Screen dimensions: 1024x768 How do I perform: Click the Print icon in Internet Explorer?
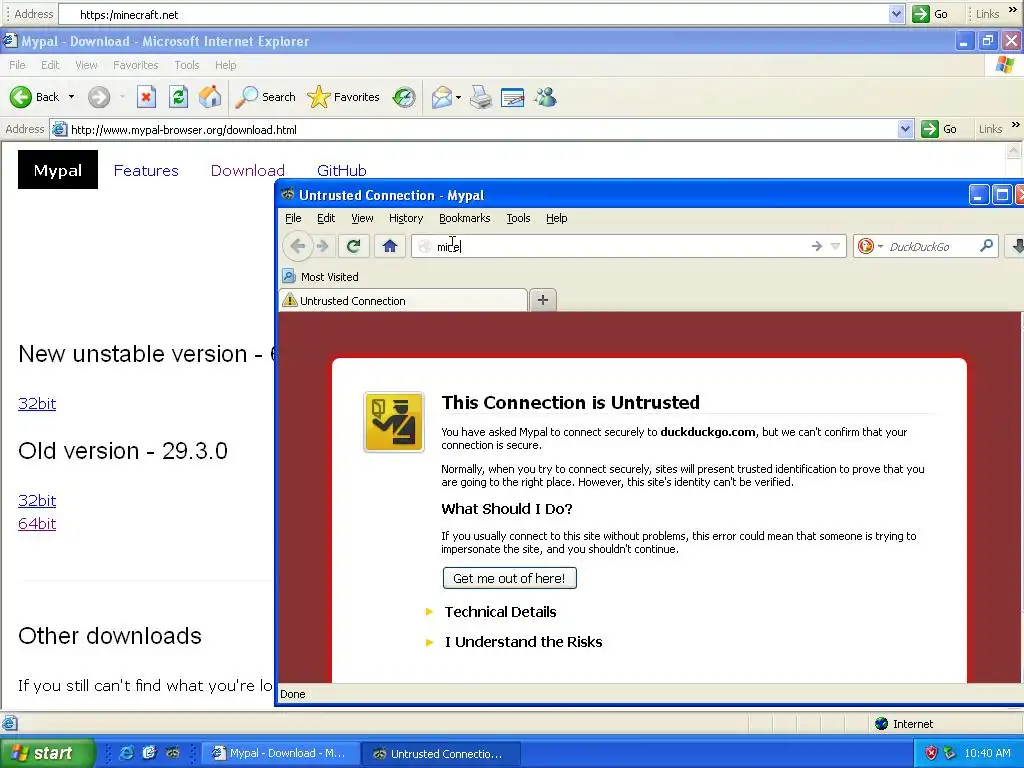(x=481, y=97)
